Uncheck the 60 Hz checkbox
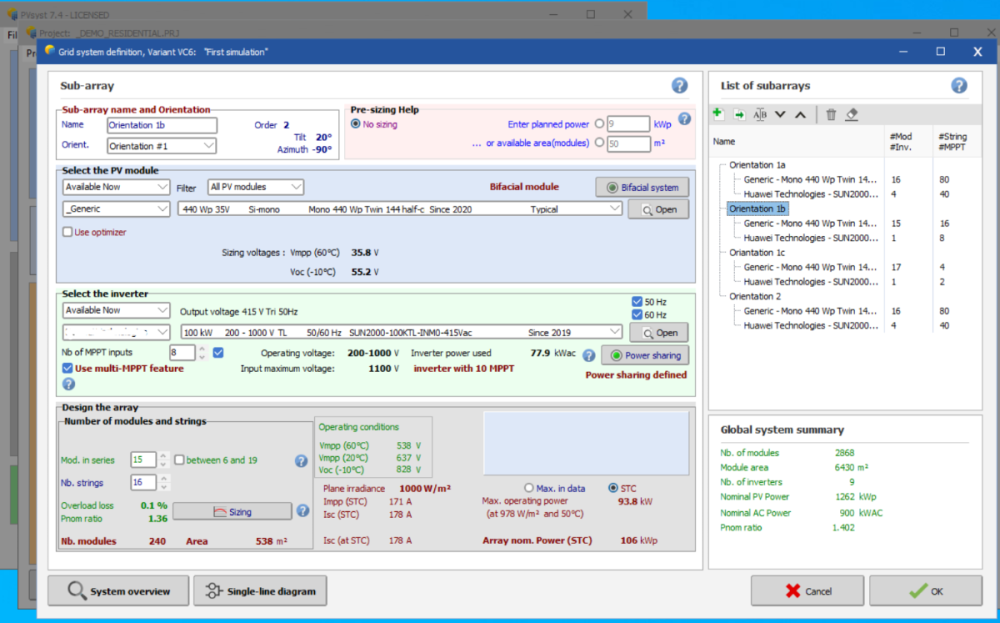 tap(638, 315)
